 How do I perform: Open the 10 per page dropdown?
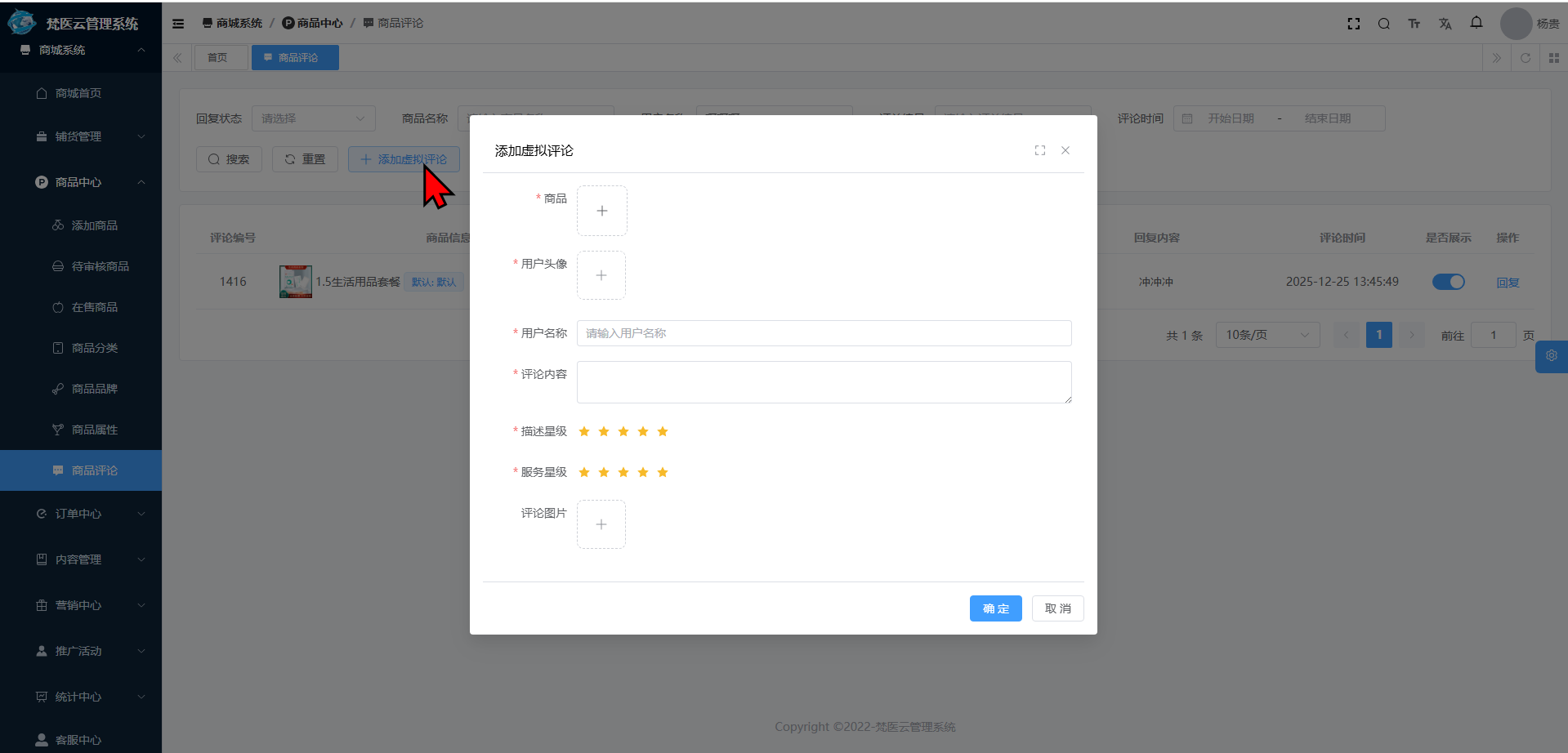[1266, 335]
